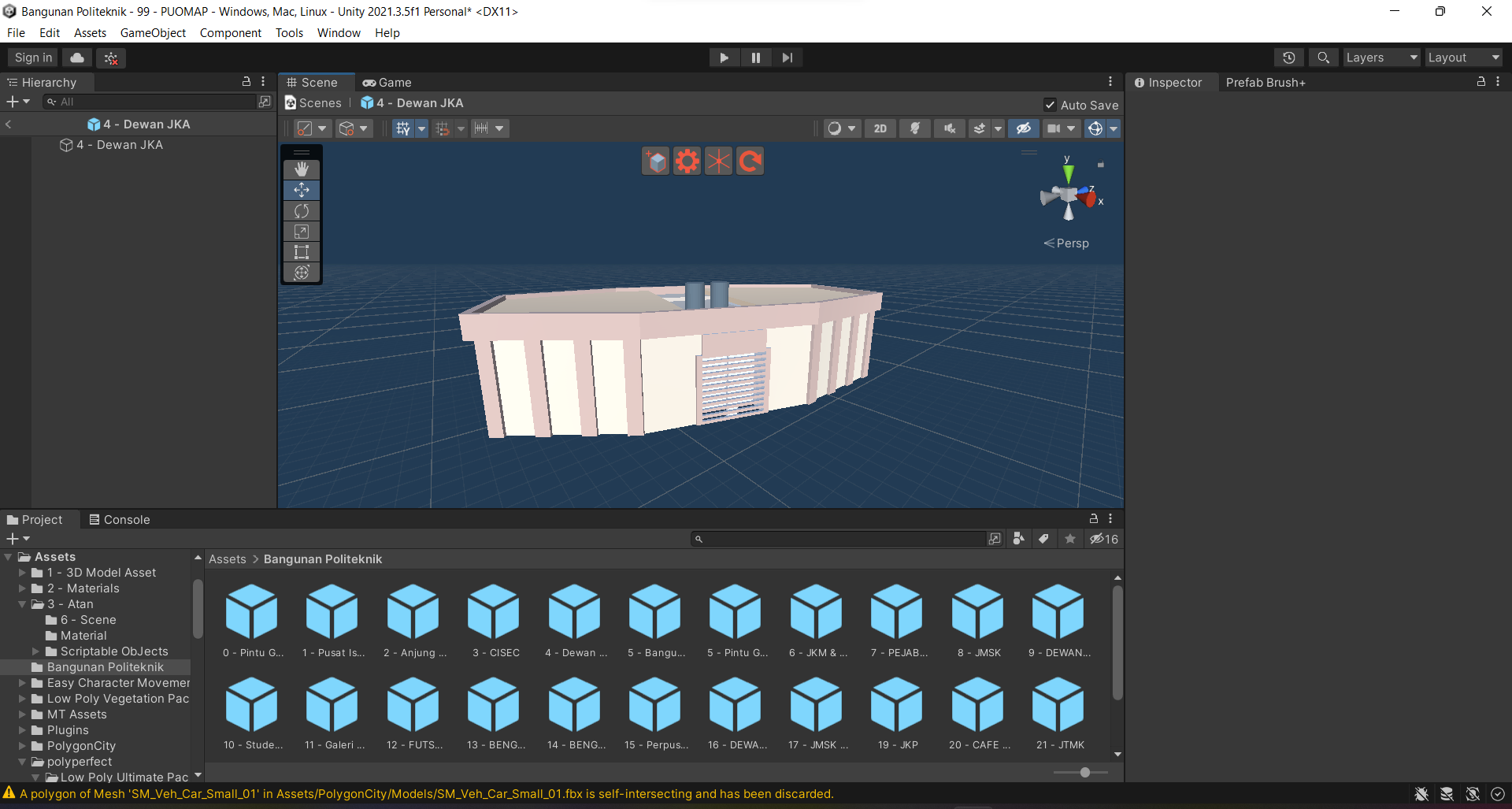Click the asset icon size slider
1512x809 pixels.
[x=1084, y=773]
